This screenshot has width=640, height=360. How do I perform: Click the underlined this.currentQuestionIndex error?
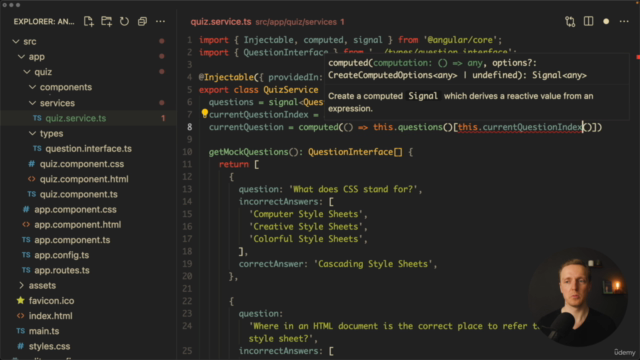[x=520, y=127]
